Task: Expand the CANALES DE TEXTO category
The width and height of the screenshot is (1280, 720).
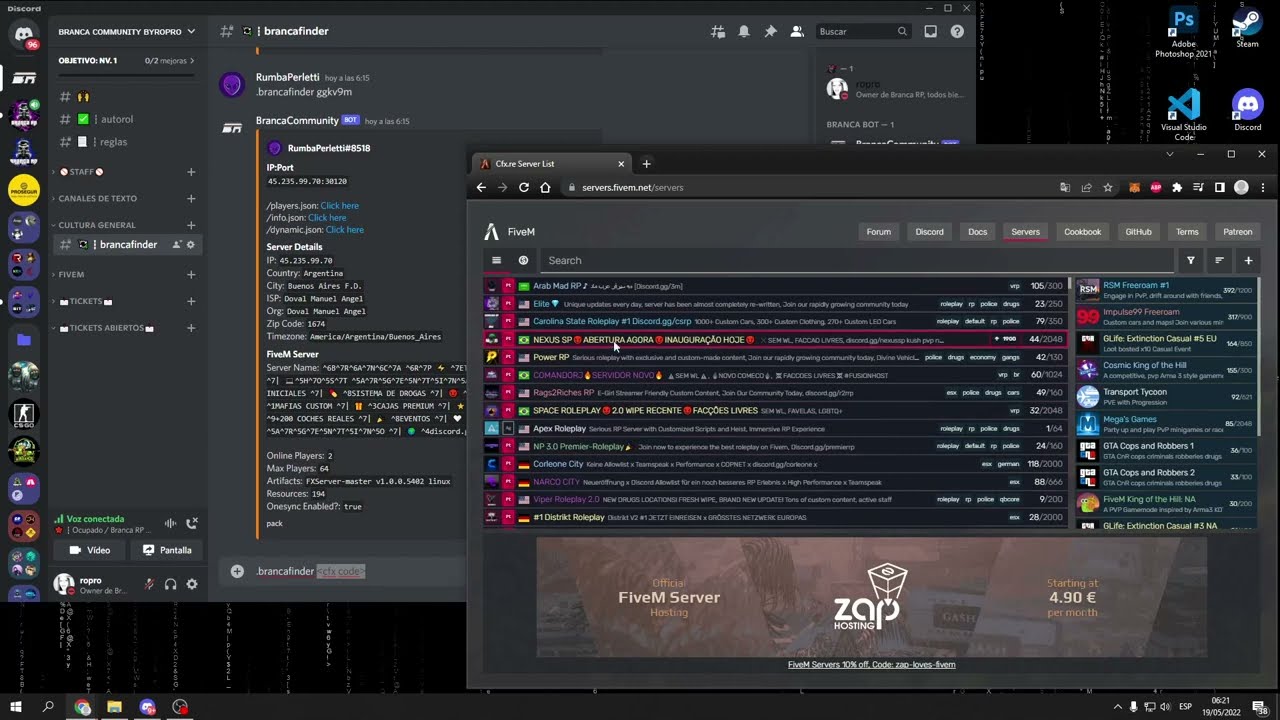Action: tap(96, 198)
